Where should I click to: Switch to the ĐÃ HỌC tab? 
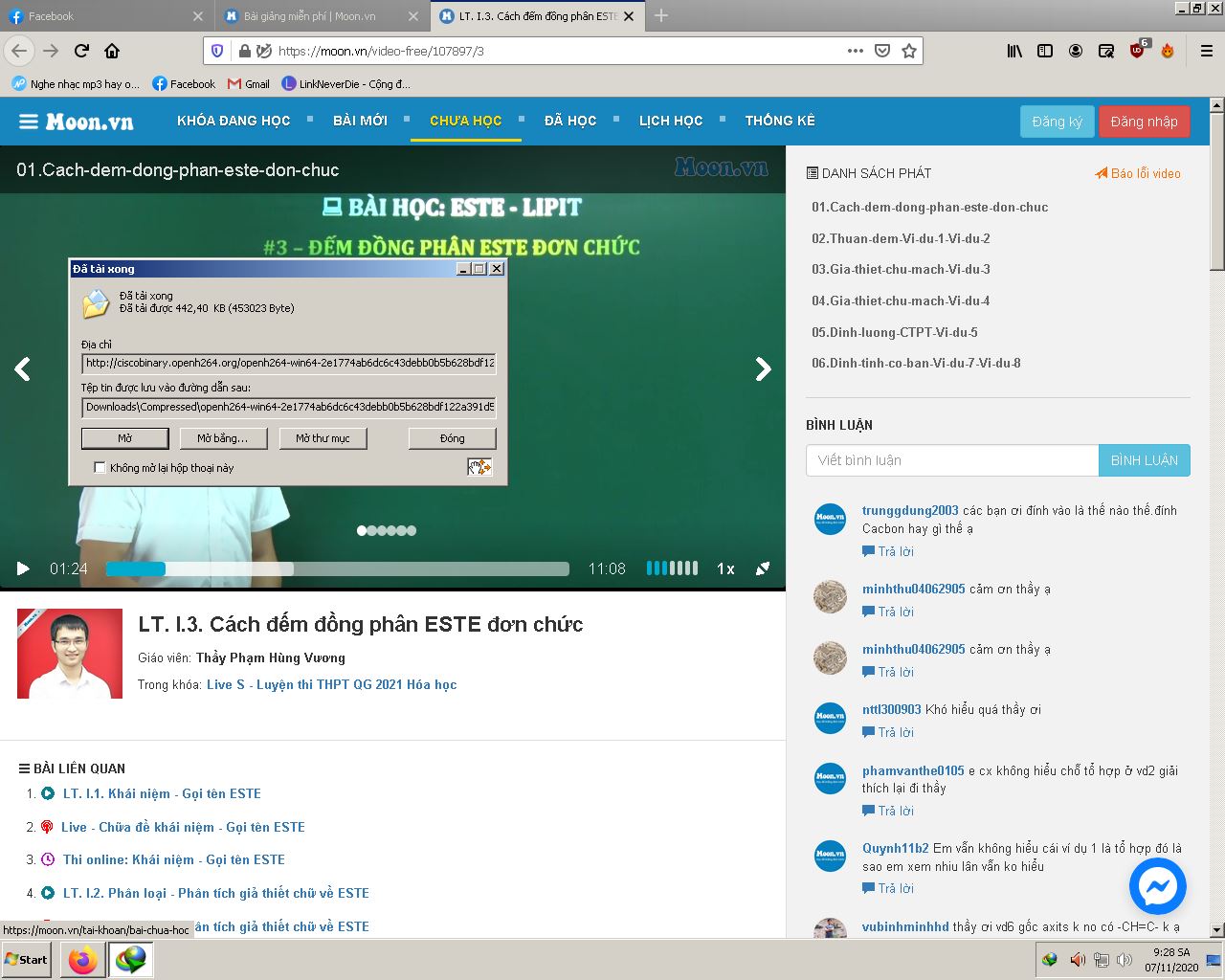coord(570,120)
